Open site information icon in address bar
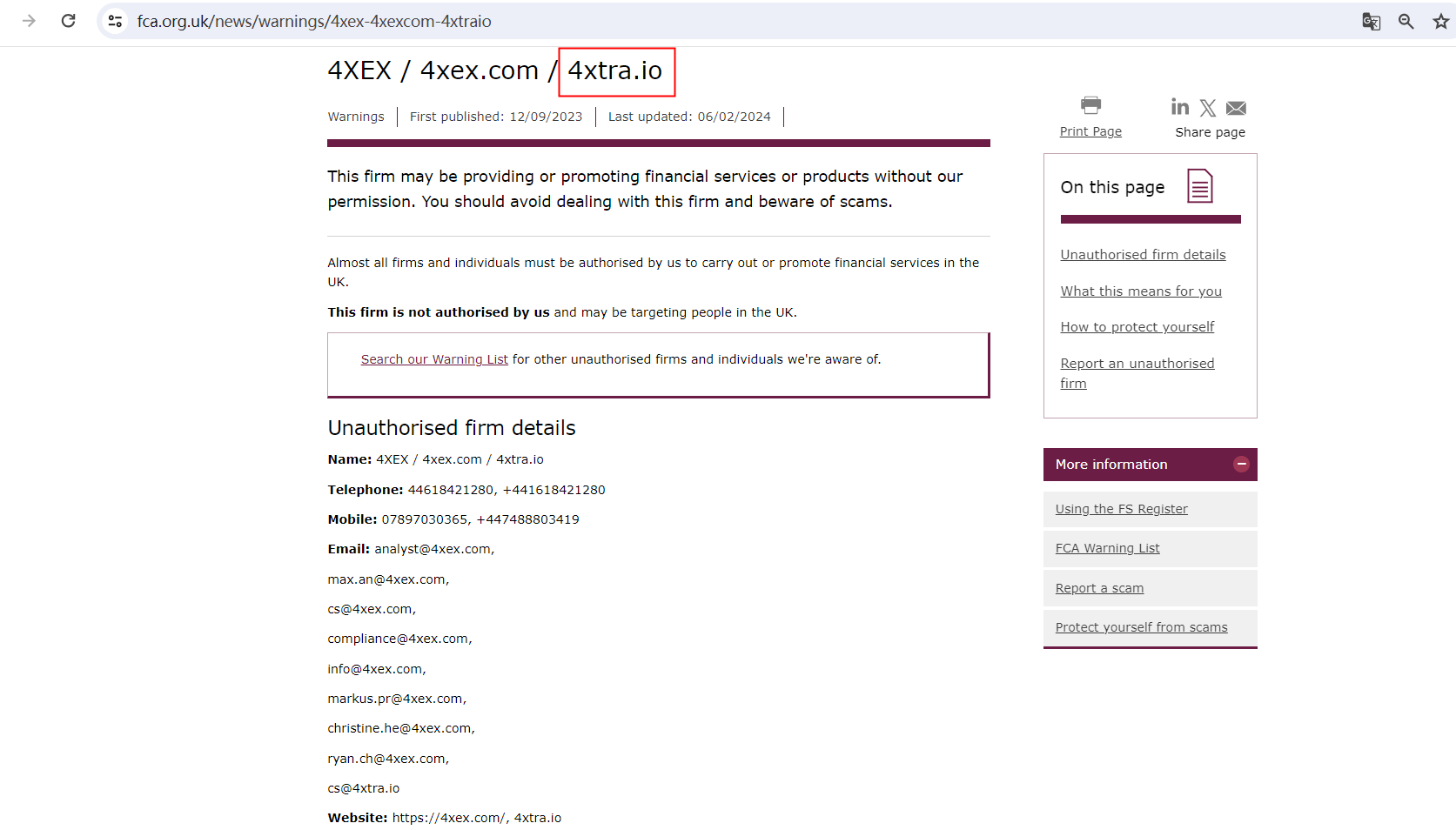The image size is (1456, 830). pos(115,21)
